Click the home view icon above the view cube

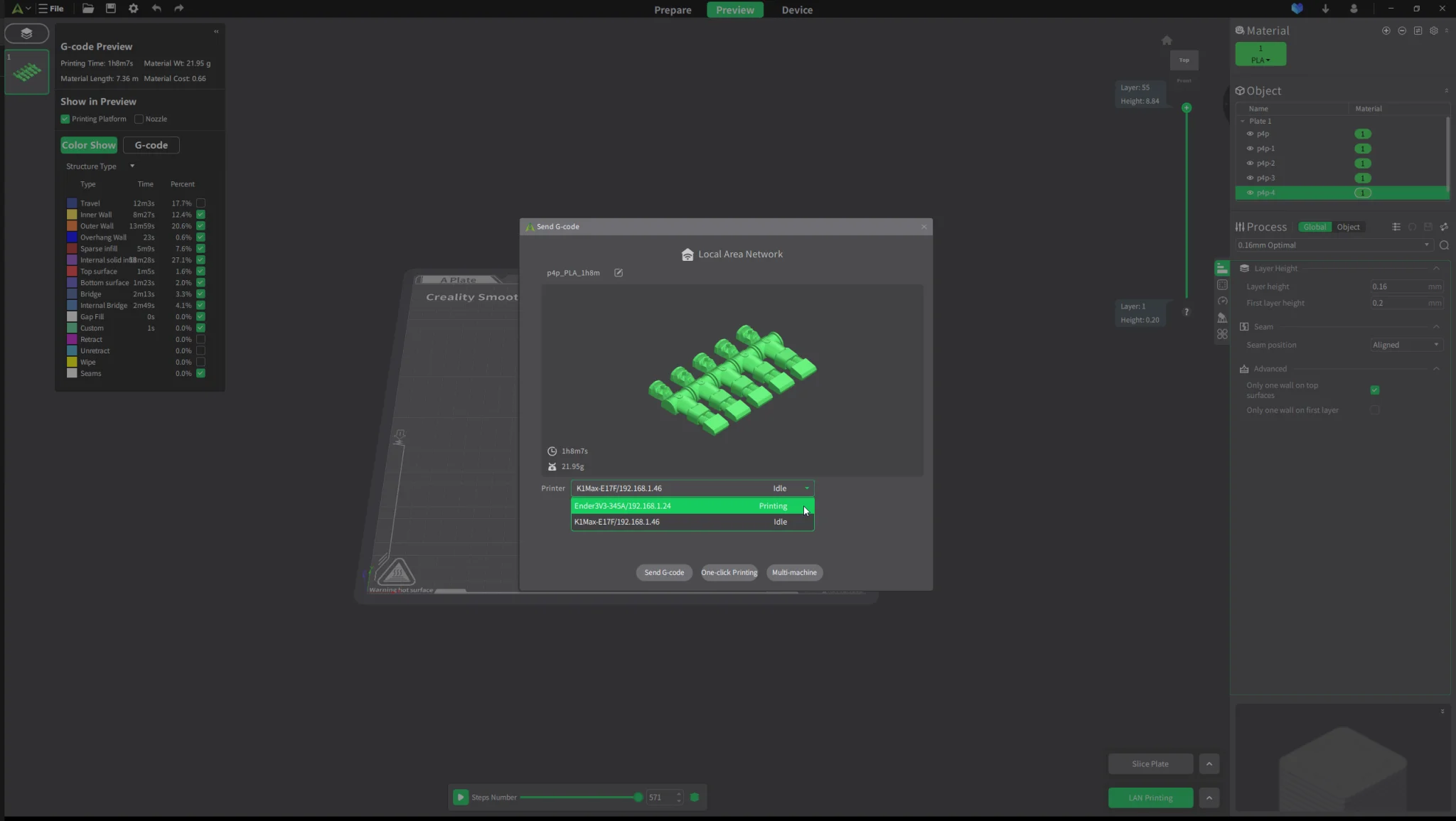click(x=1167, y=41)
